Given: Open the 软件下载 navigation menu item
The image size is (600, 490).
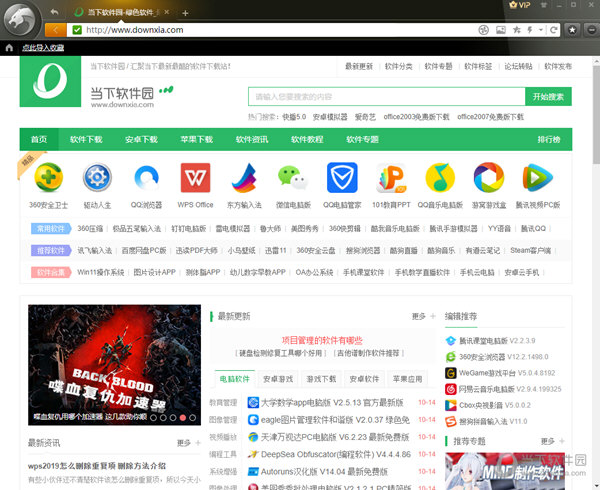Looking at the screenshot, I should (85, 139).
